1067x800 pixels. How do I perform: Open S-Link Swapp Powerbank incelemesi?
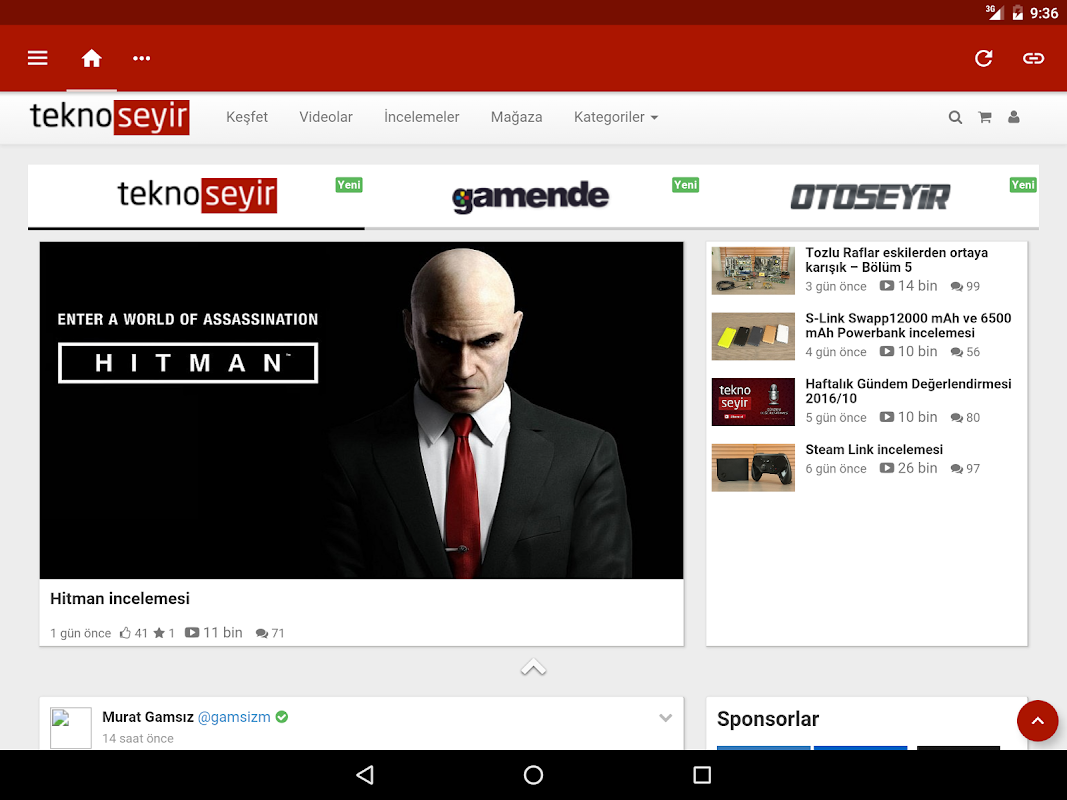point(908,325)
